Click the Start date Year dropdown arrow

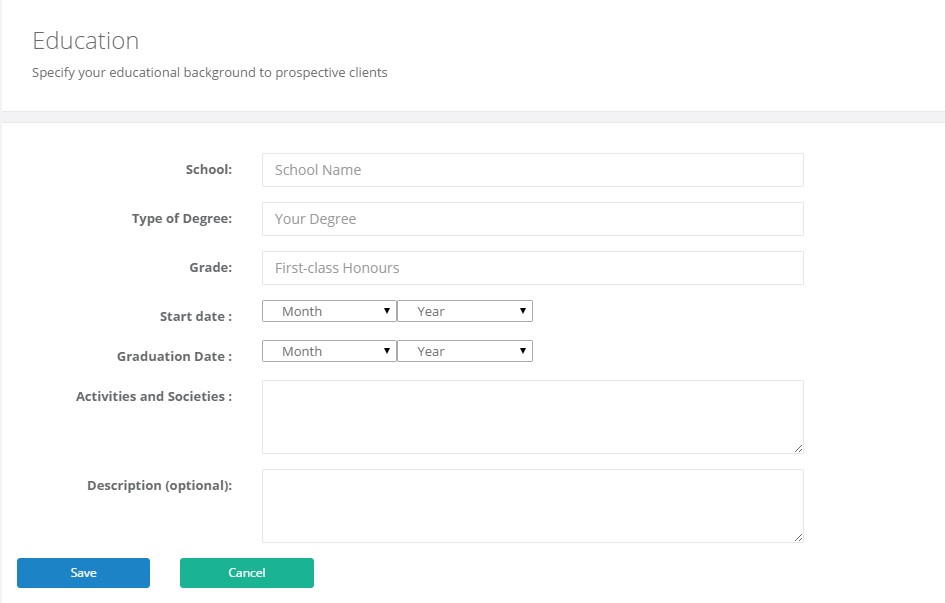523,311
